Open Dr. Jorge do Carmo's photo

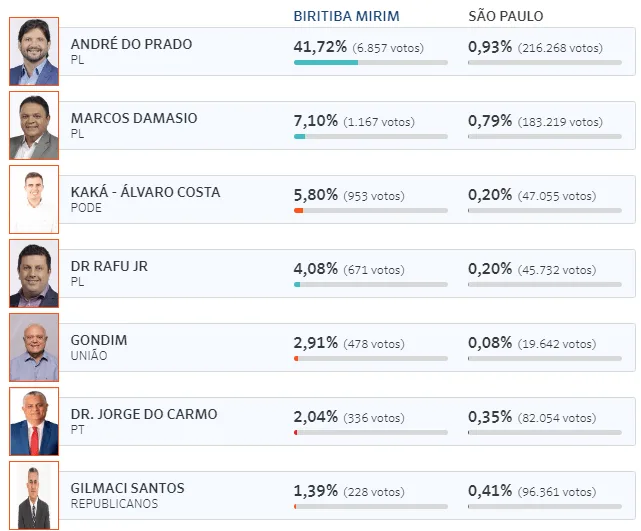pyautogui.click(x=34, y=421)
